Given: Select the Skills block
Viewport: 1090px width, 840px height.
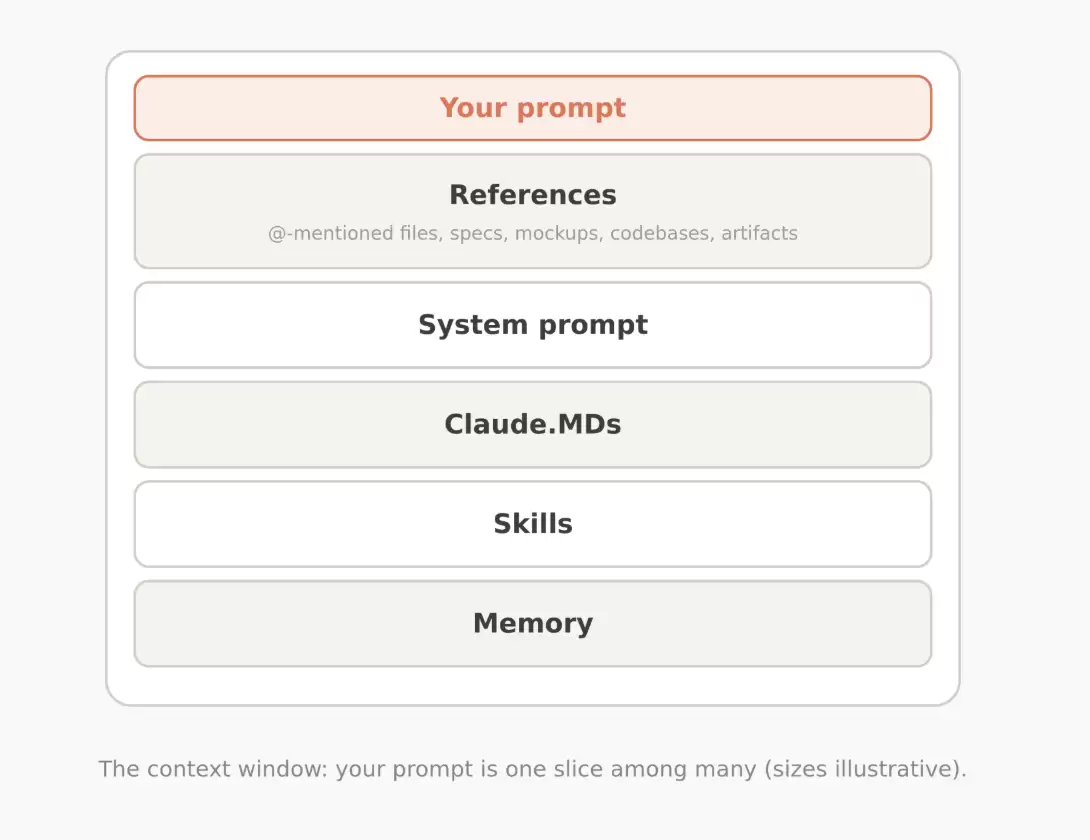Looking at the screenshot, I should [x=532, y=524].
